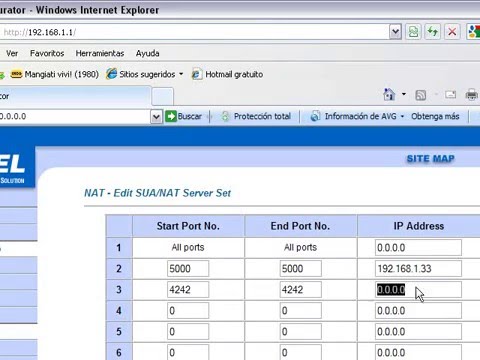Image resolution: width=480 pixels, height=360 pixels.
Task: Click row 3 End Port field 4242
Action: (x=301, y=290)
